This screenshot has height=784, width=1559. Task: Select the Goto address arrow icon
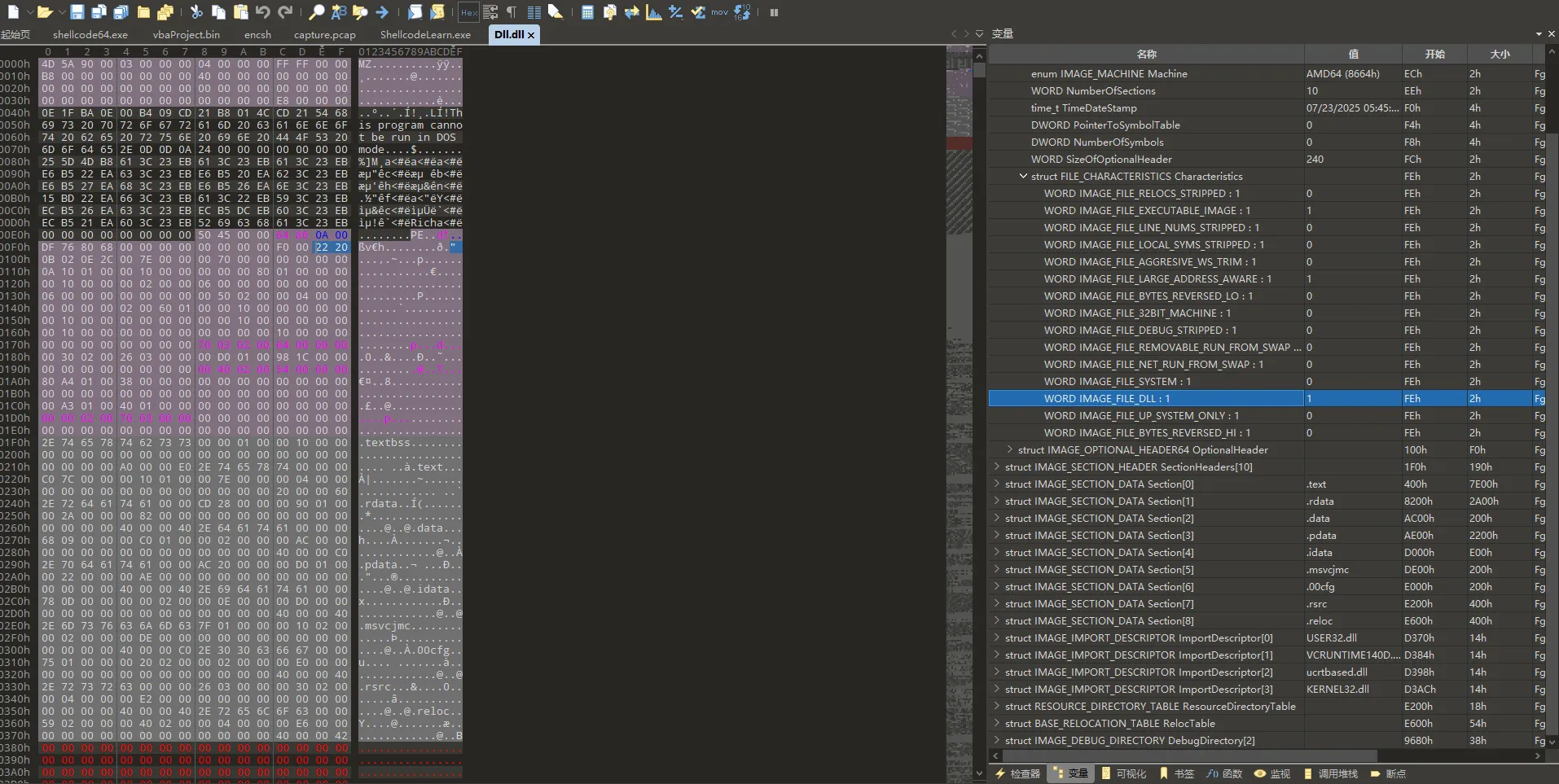click(x=382, y=12)
